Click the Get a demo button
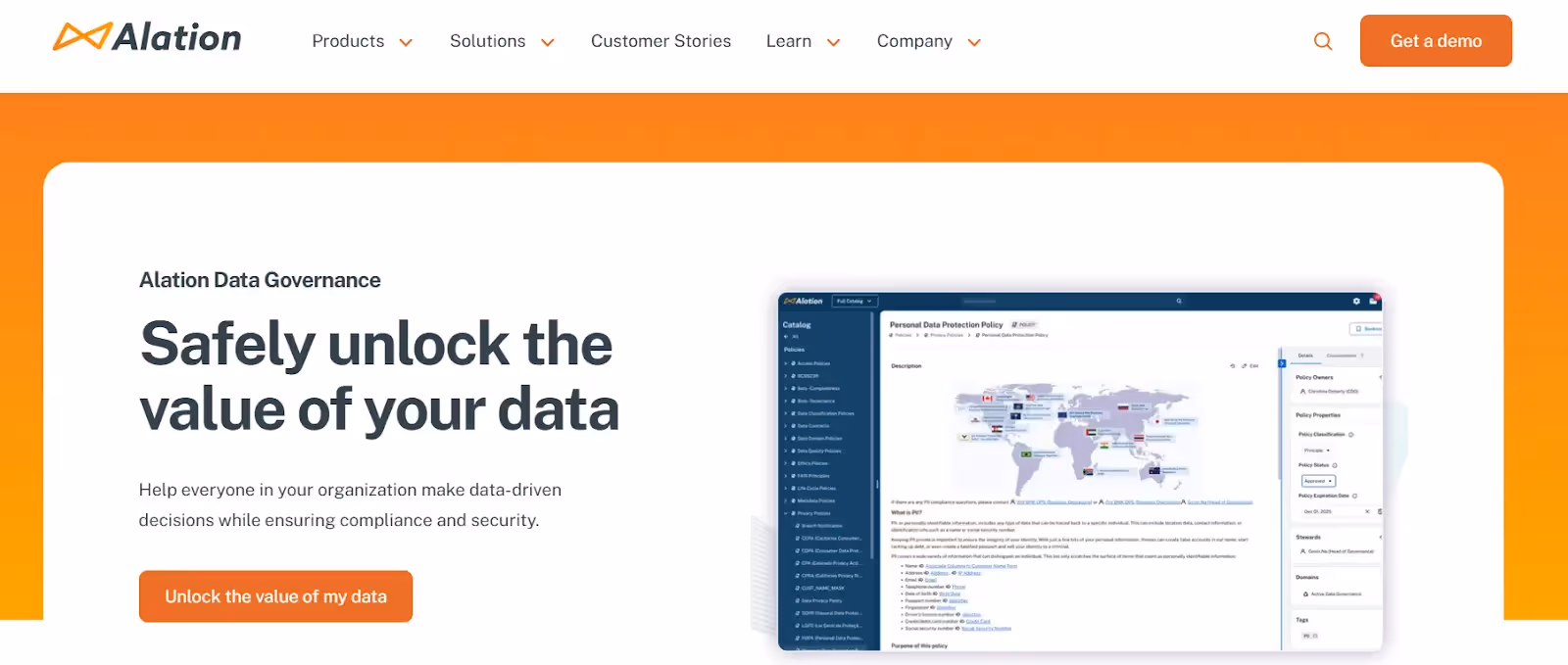 tap(1436, 41)
